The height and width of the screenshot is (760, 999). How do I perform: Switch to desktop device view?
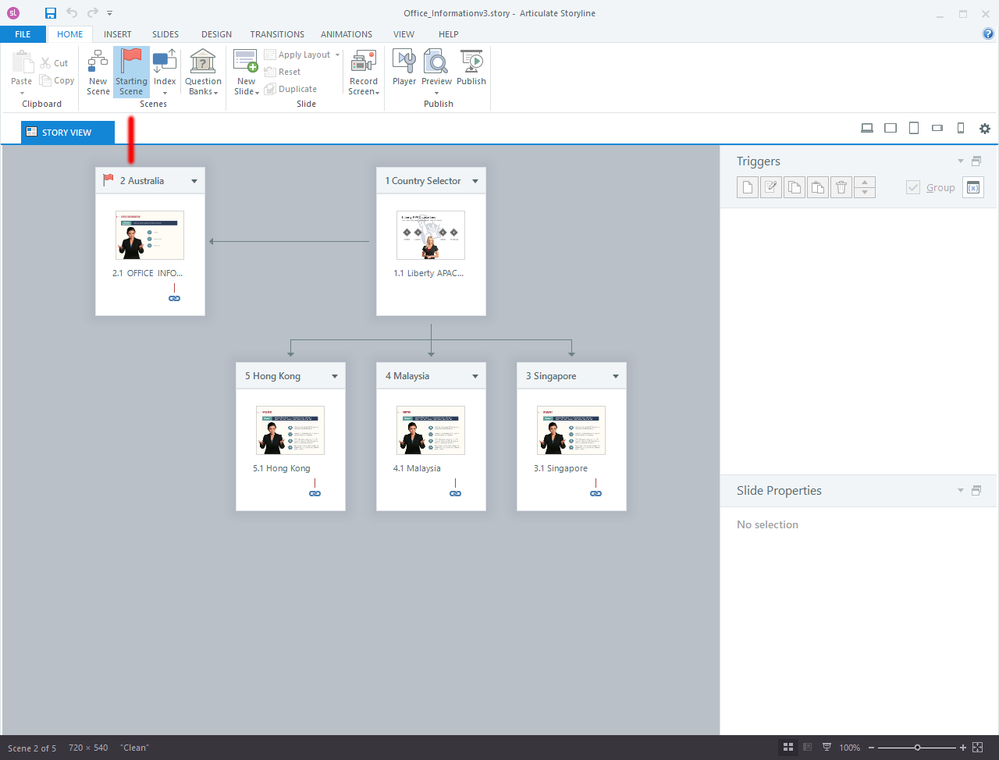point(867,128)
